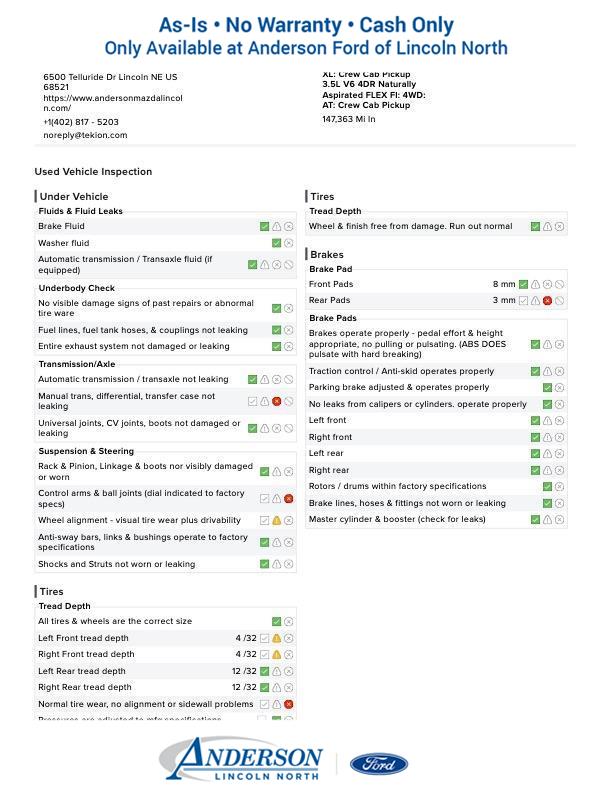This screenshot has height=792, width=612.
Task: Toggle the green pass checkbox for Brake Fluid
Action: coord(265,227)
